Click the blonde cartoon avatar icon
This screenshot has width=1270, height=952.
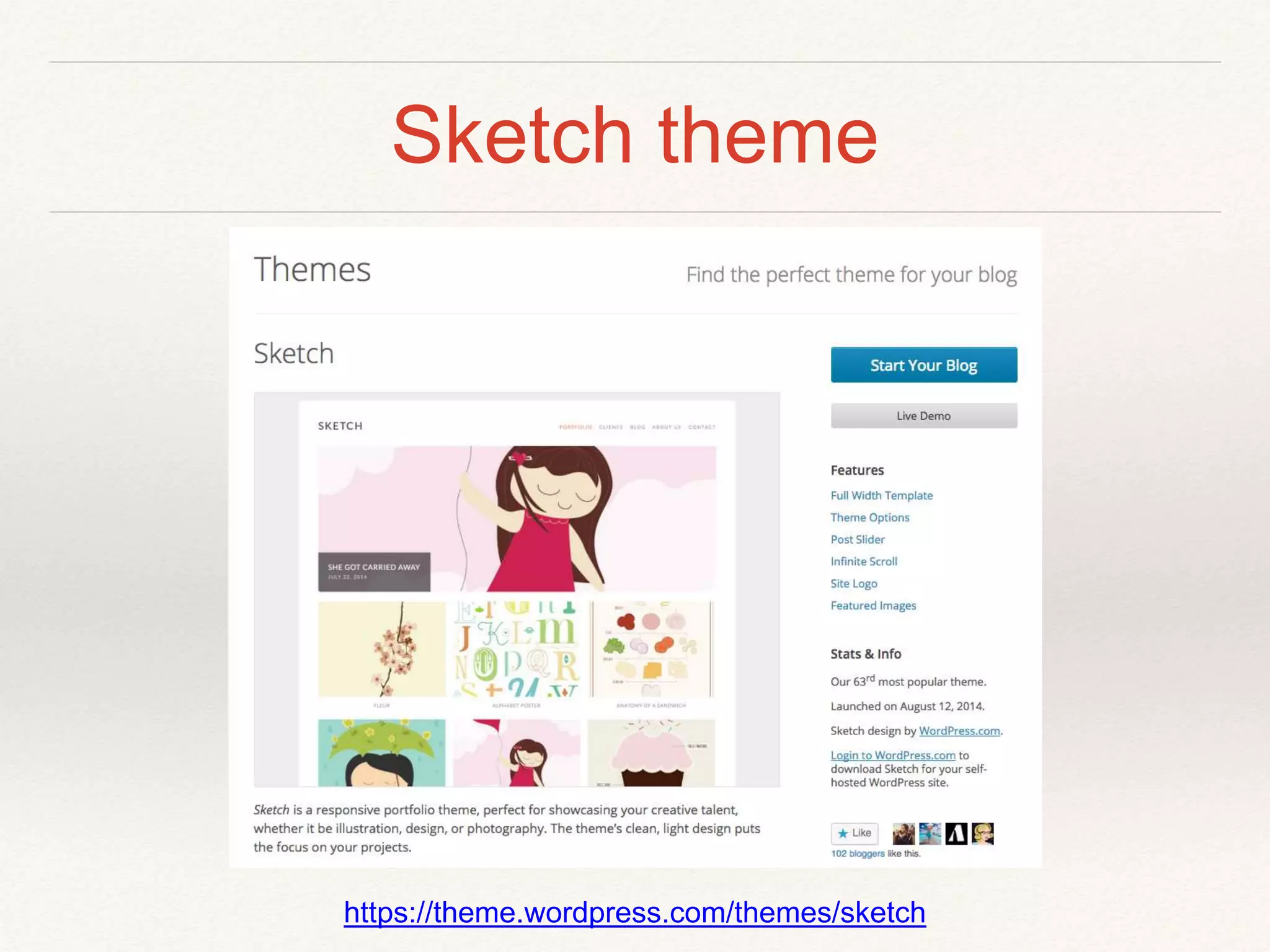(982, 834)
